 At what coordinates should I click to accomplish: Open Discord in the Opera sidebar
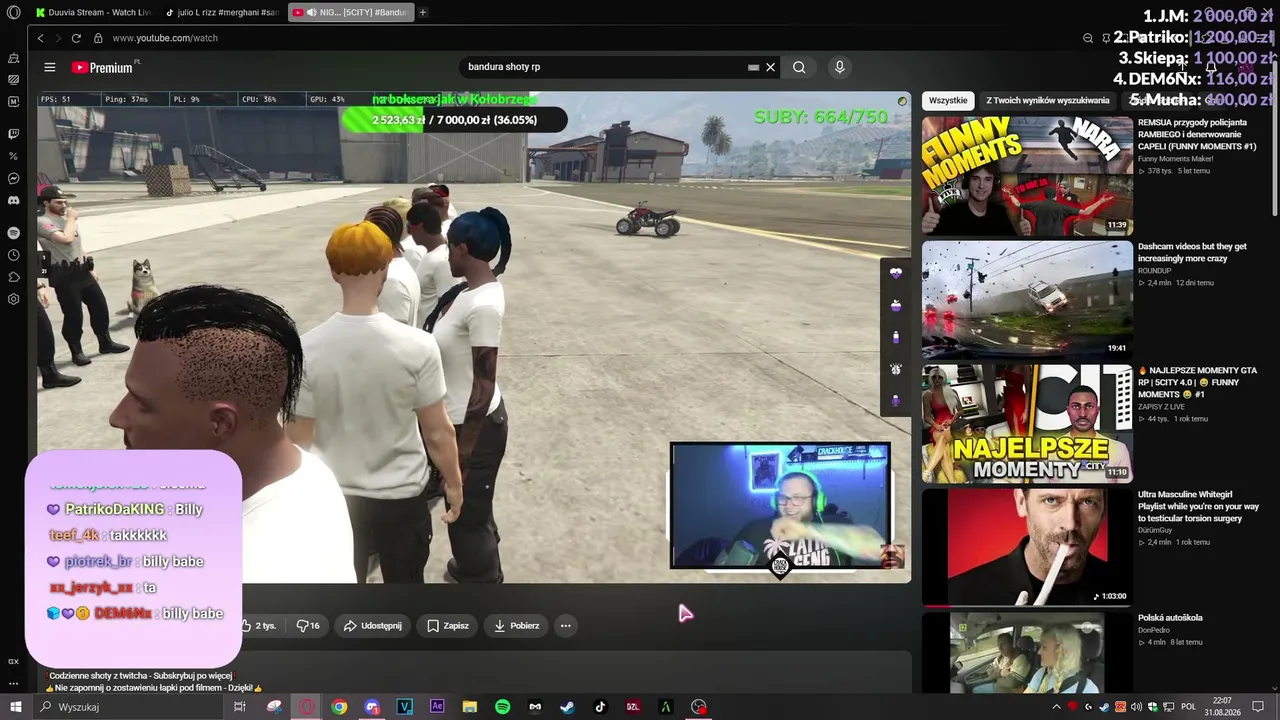[x=13, y=200]
